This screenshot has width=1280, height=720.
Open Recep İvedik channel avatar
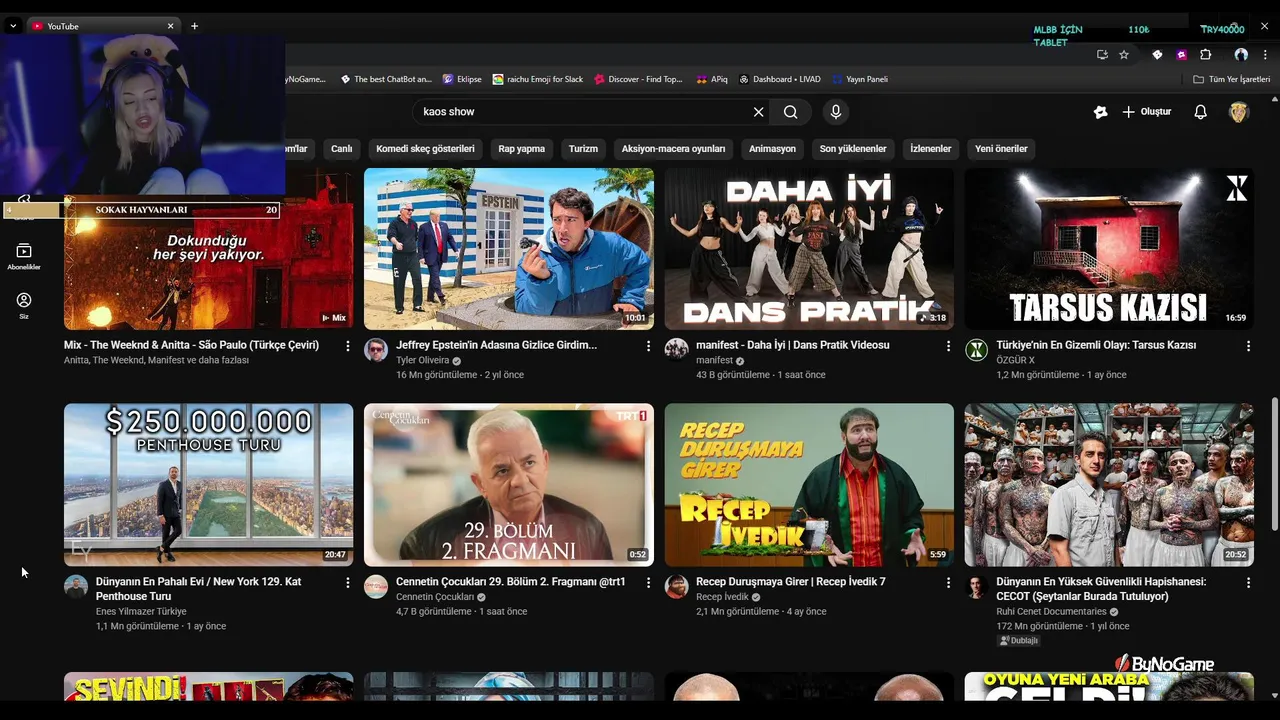(x=677, y=587)
